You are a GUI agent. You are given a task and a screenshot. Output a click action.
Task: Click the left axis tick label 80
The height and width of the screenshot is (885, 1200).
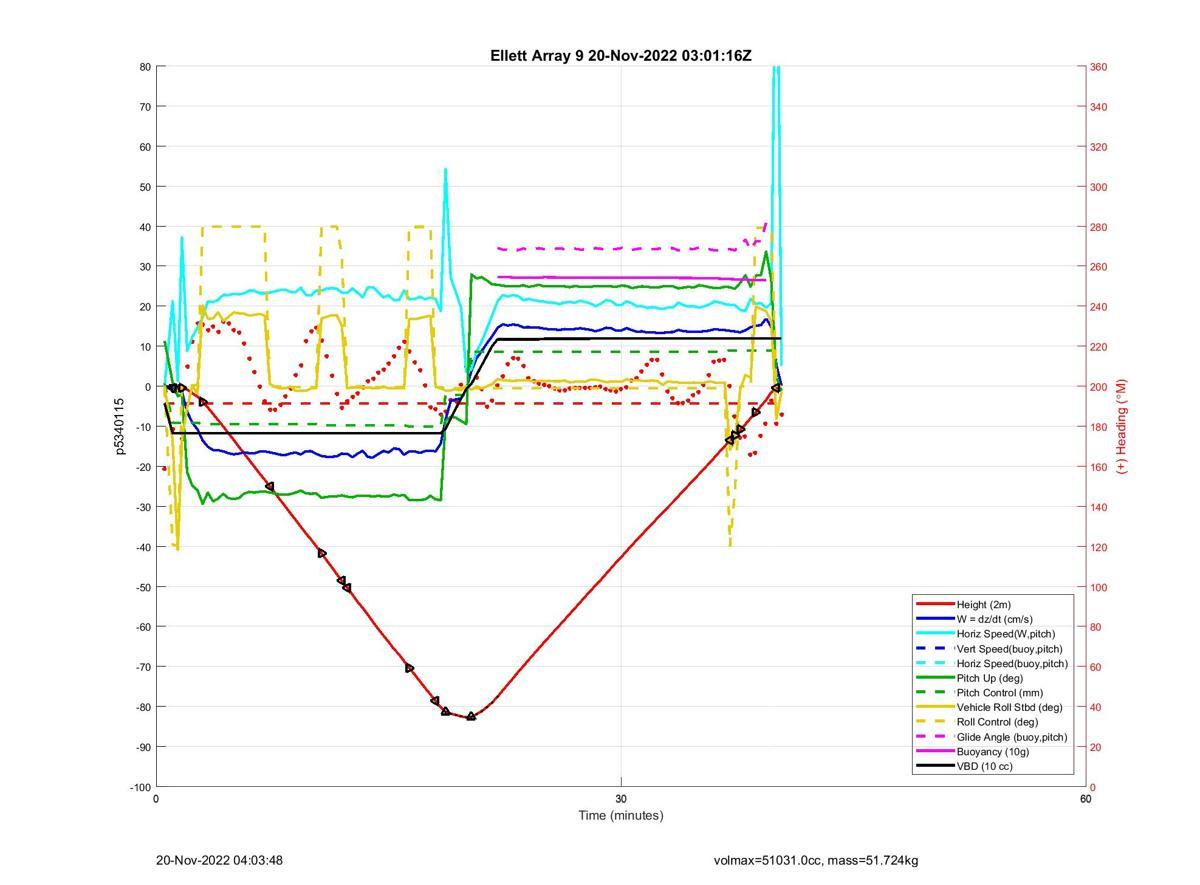tap(145, 67)
